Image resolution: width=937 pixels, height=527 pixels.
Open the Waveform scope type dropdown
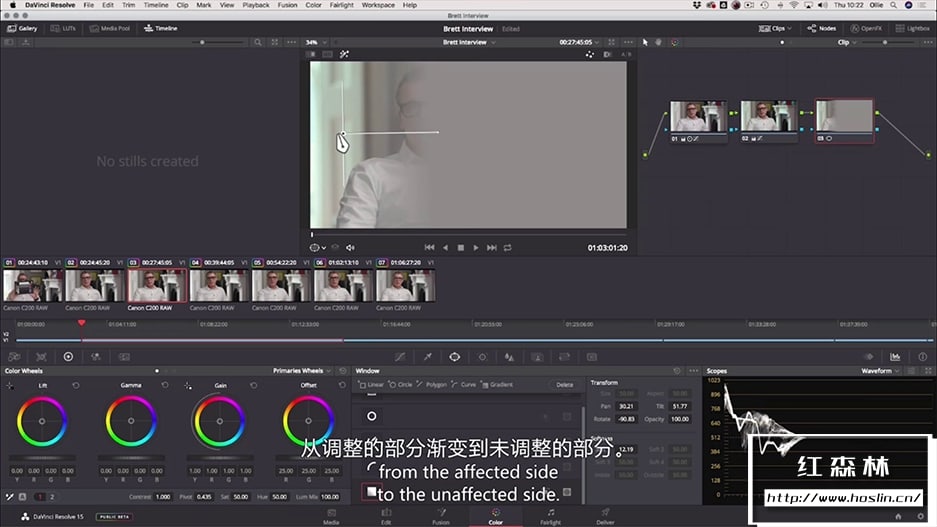coord(880,371)
